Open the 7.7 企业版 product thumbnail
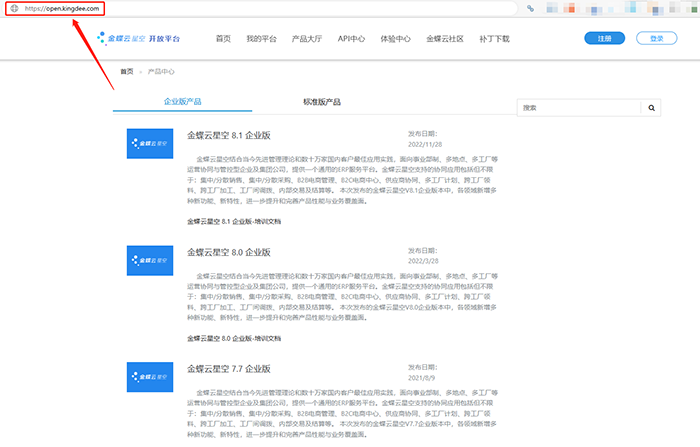Viewport: 700px width, 447px height. pyautogui.click(x=150, y=377)
